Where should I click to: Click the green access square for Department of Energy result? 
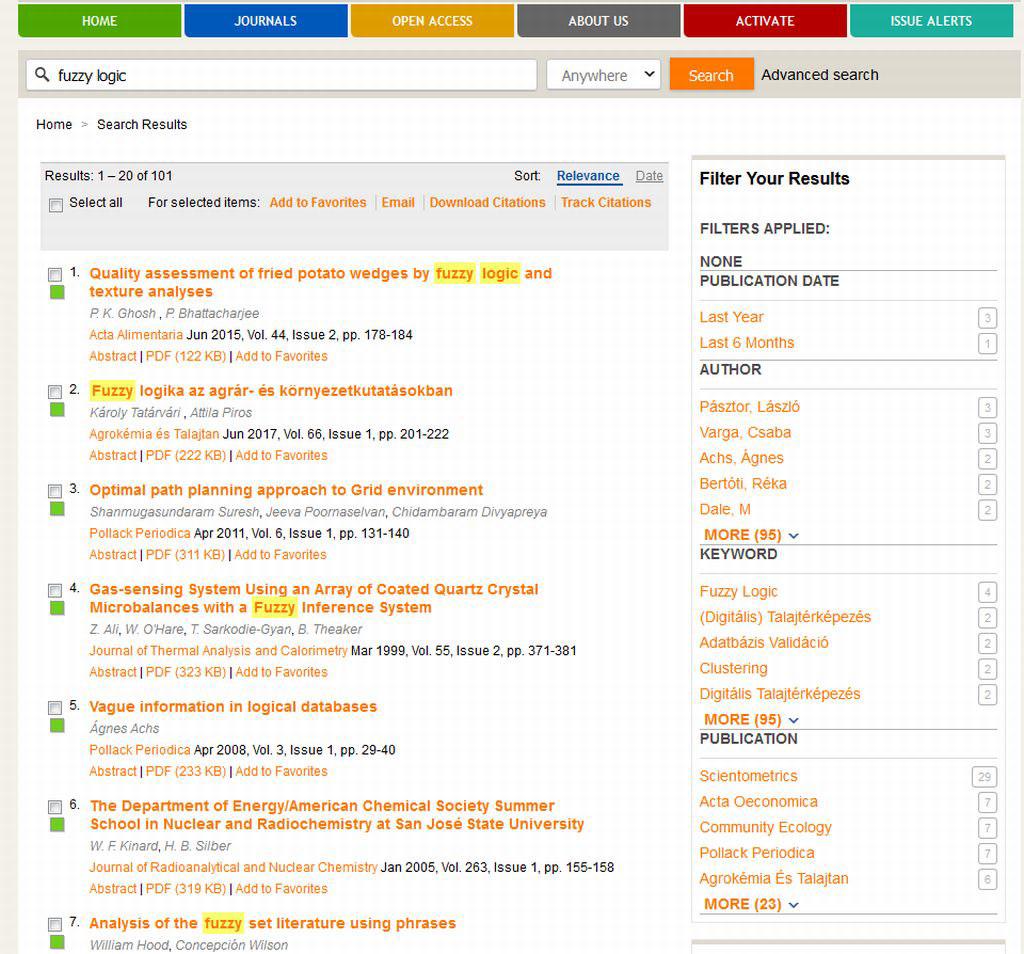[x=57, y=825]
